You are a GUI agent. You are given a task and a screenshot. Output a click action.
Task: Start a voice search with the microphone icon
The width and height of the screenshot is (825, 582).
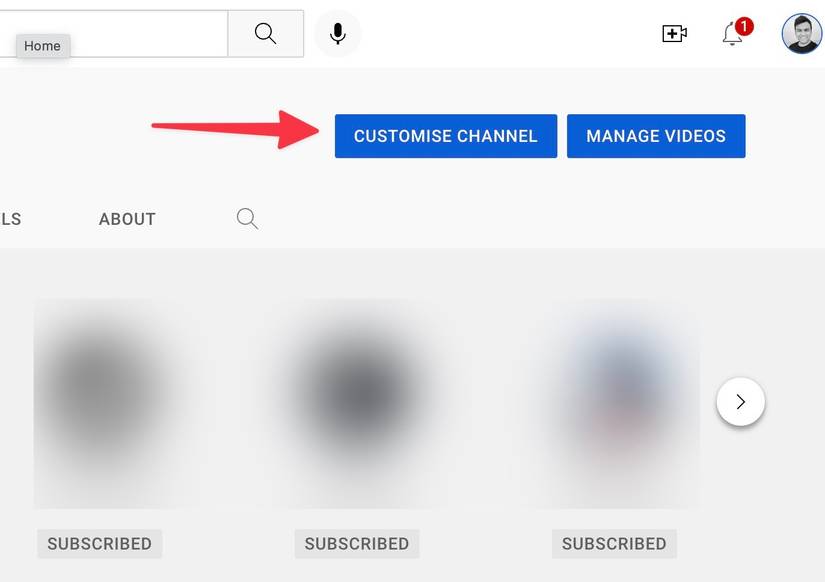point(337,33)
